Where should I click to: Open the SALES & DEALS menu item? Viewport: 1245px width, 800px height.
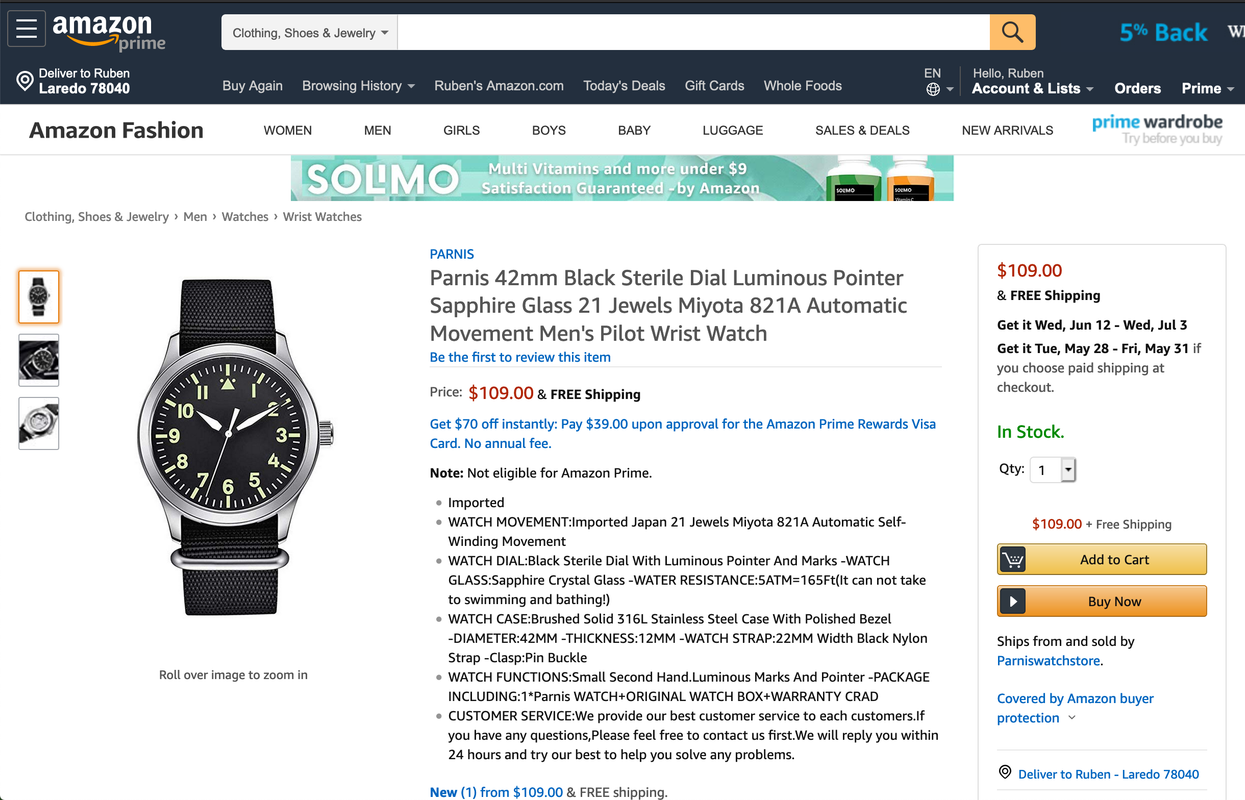point(862,130)
